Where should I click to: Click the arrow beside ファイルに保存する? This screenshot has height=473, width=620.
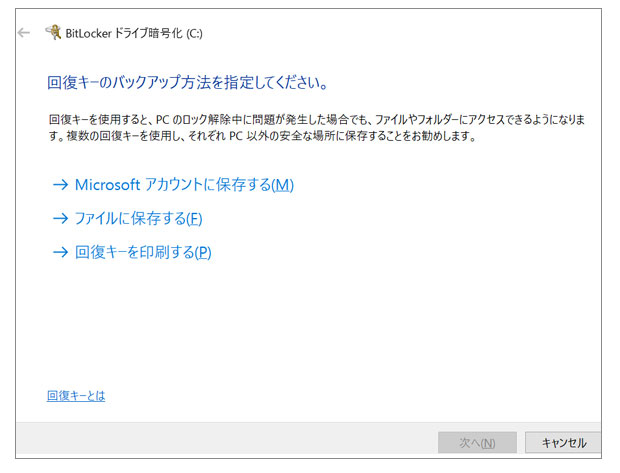(60, 218)
